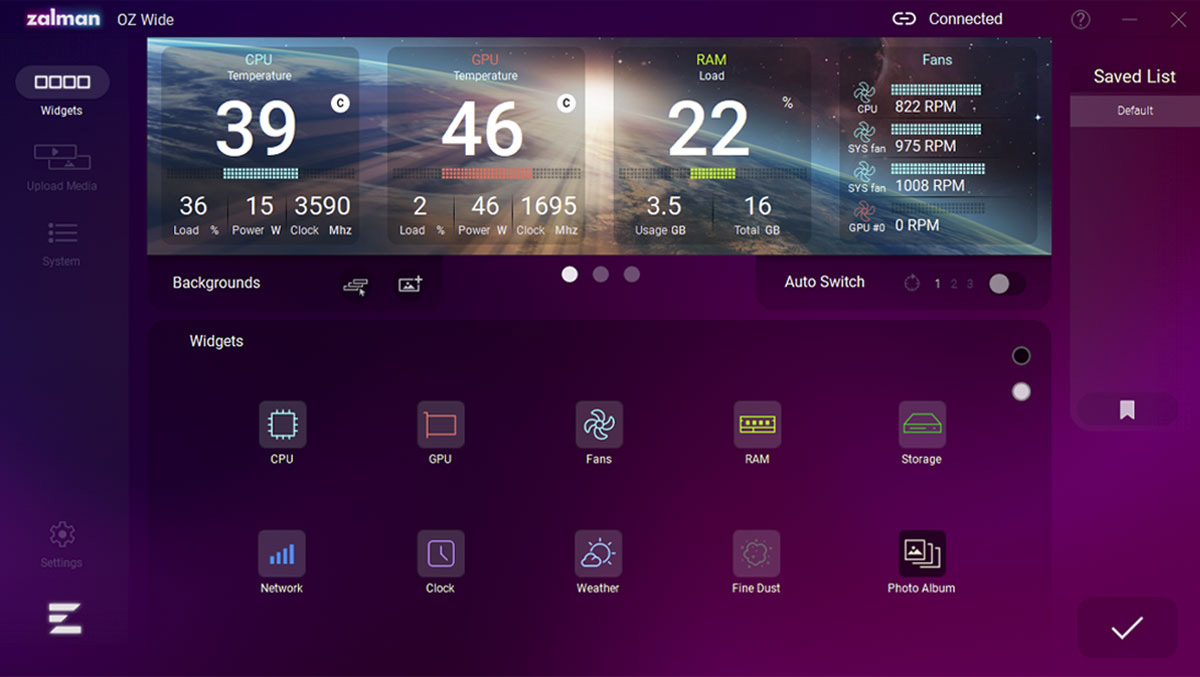The image size is (1200, 677).
Task: Switch to the System tab
Action: point(62,243)
